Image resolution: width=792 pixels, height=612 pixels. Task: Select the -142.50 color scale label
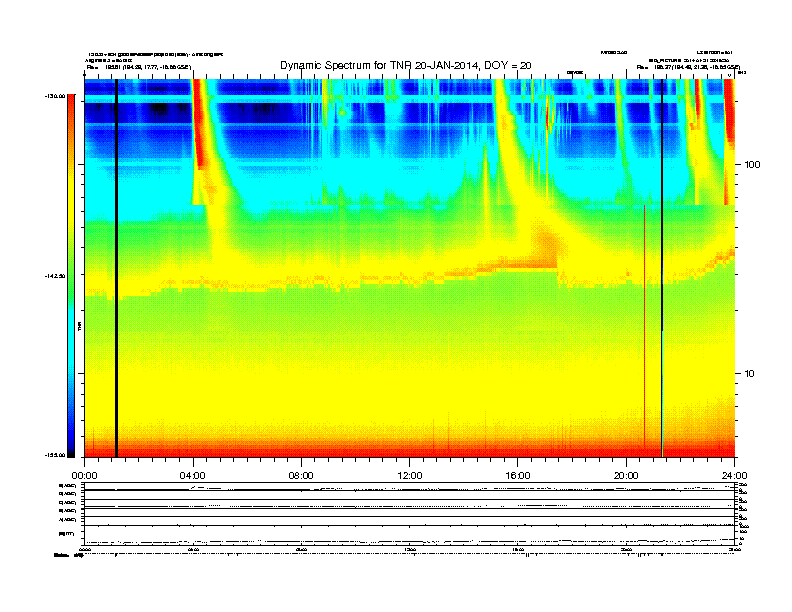55,276
